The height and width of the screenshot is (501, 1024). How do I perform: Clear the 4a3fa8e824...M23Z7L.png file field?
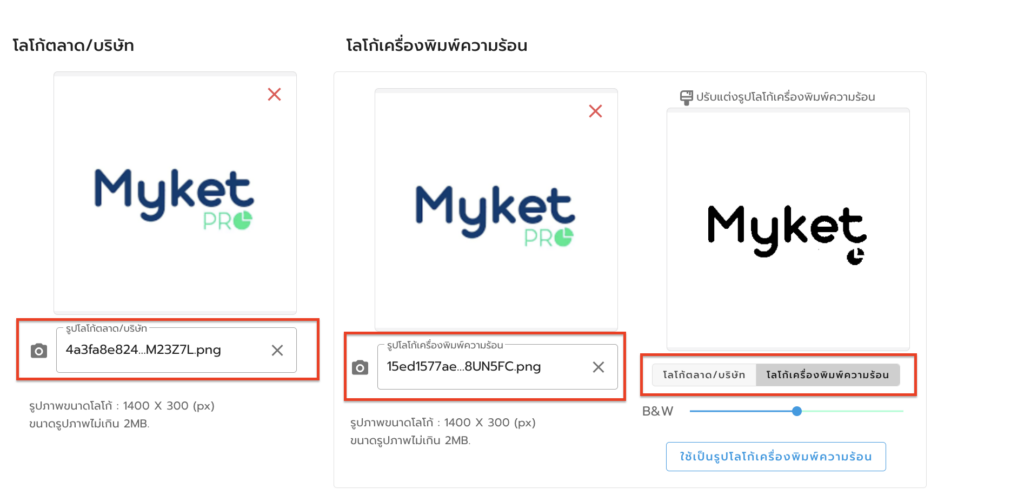(278, 351)
